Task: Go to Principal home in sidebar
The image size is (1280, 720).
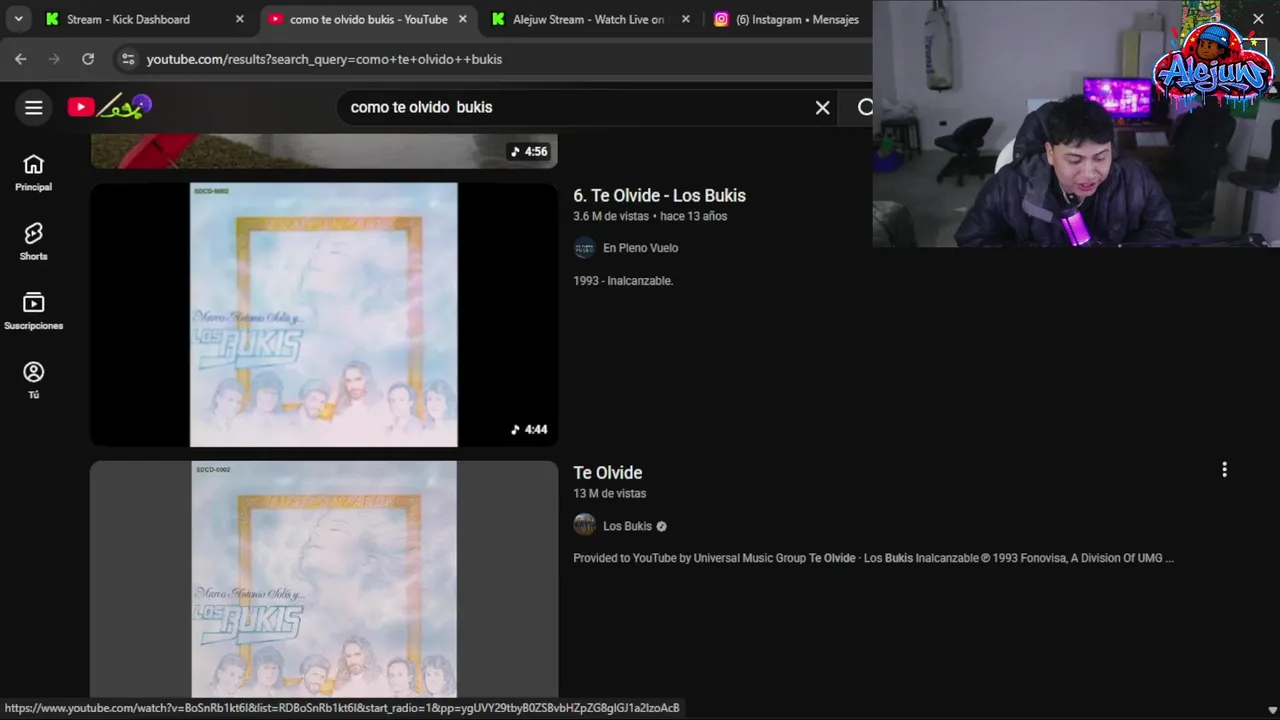Action: (33, 173)
